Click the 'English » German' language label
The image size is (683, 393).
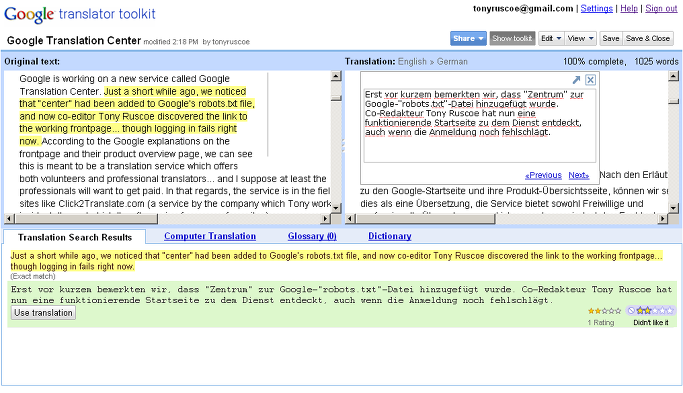[432, 61]
